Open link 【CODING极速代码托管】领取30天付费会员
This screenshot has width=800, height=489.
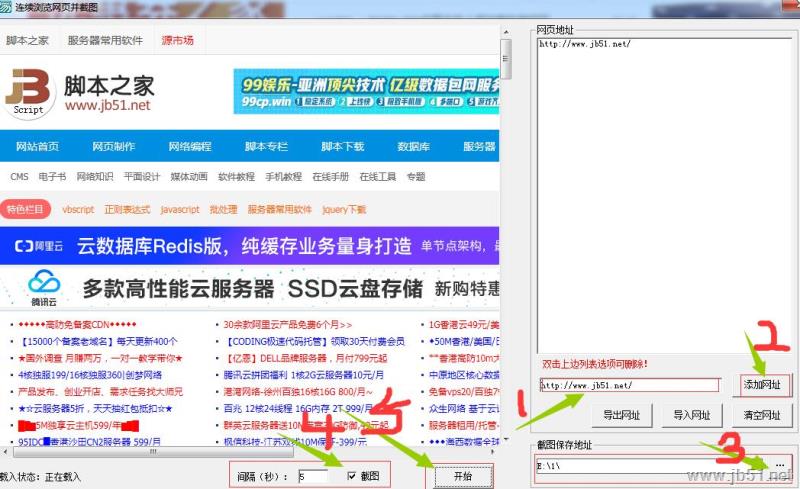314,341
